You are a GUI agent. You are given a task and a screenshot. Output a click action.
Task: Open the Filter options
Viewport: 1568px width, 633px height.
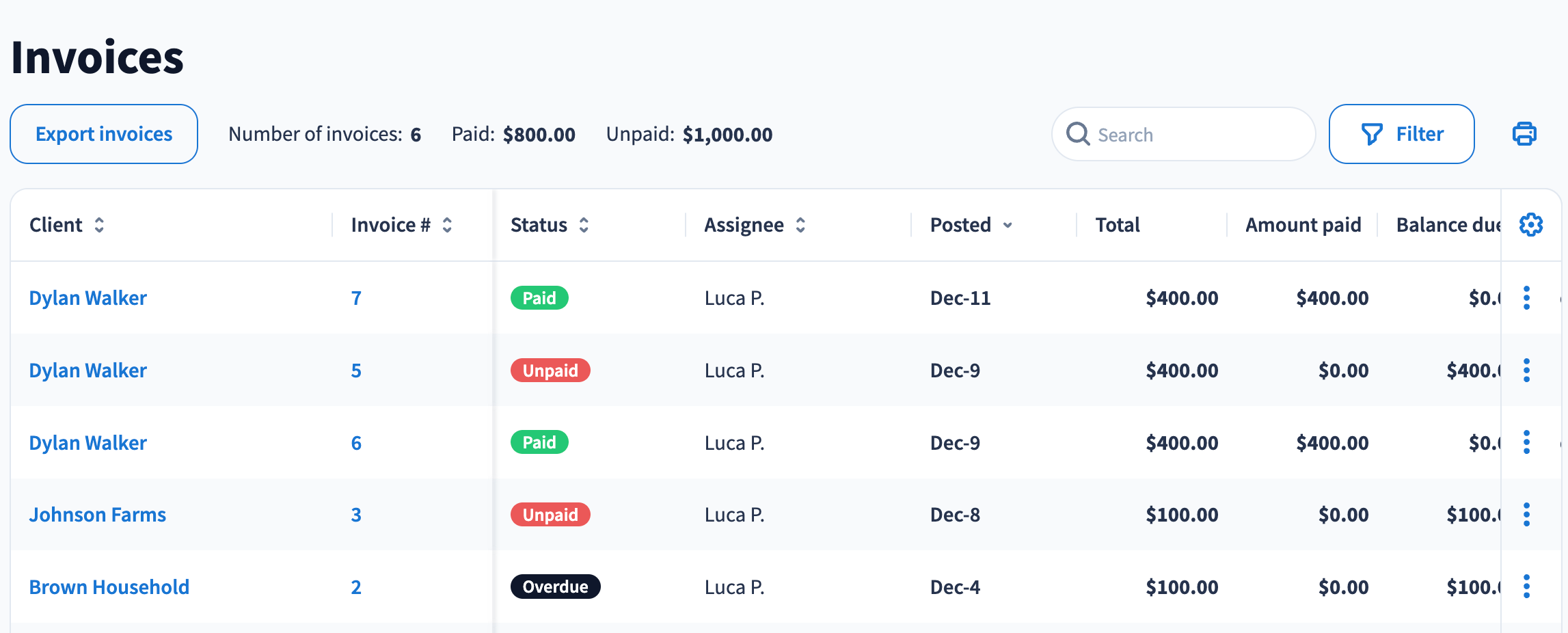[1401, 134]
